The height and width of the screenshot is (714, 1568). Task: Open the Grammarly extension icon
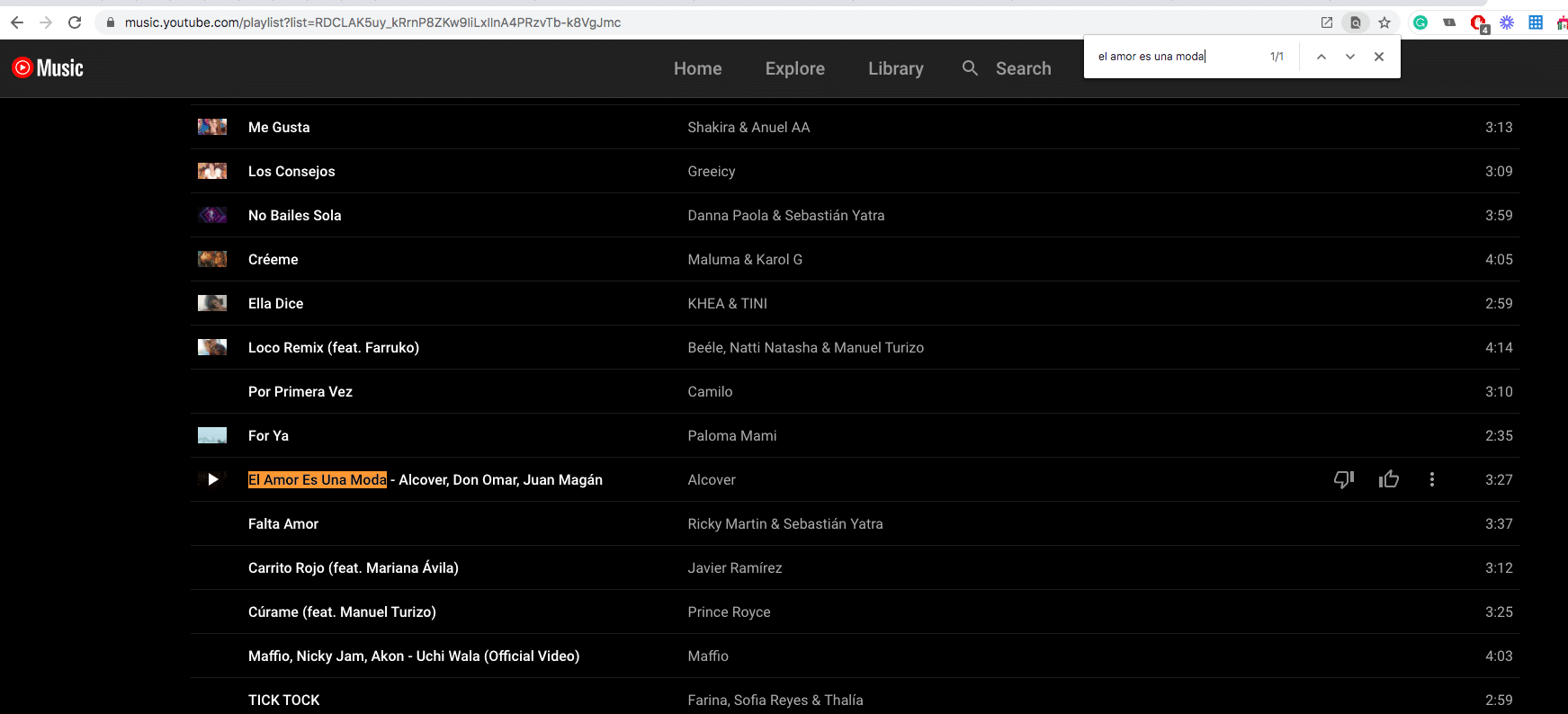(1420, 22)
